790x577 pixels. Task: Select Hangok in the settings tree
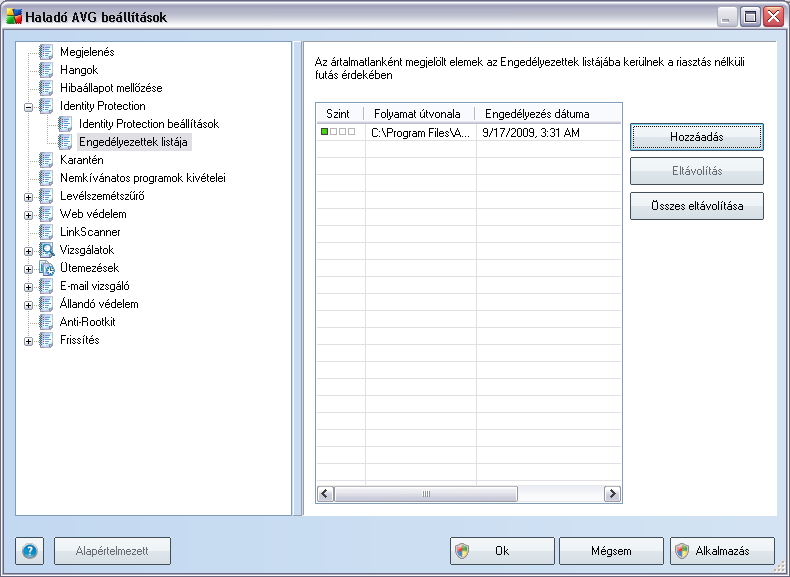(x=79, y=70)
